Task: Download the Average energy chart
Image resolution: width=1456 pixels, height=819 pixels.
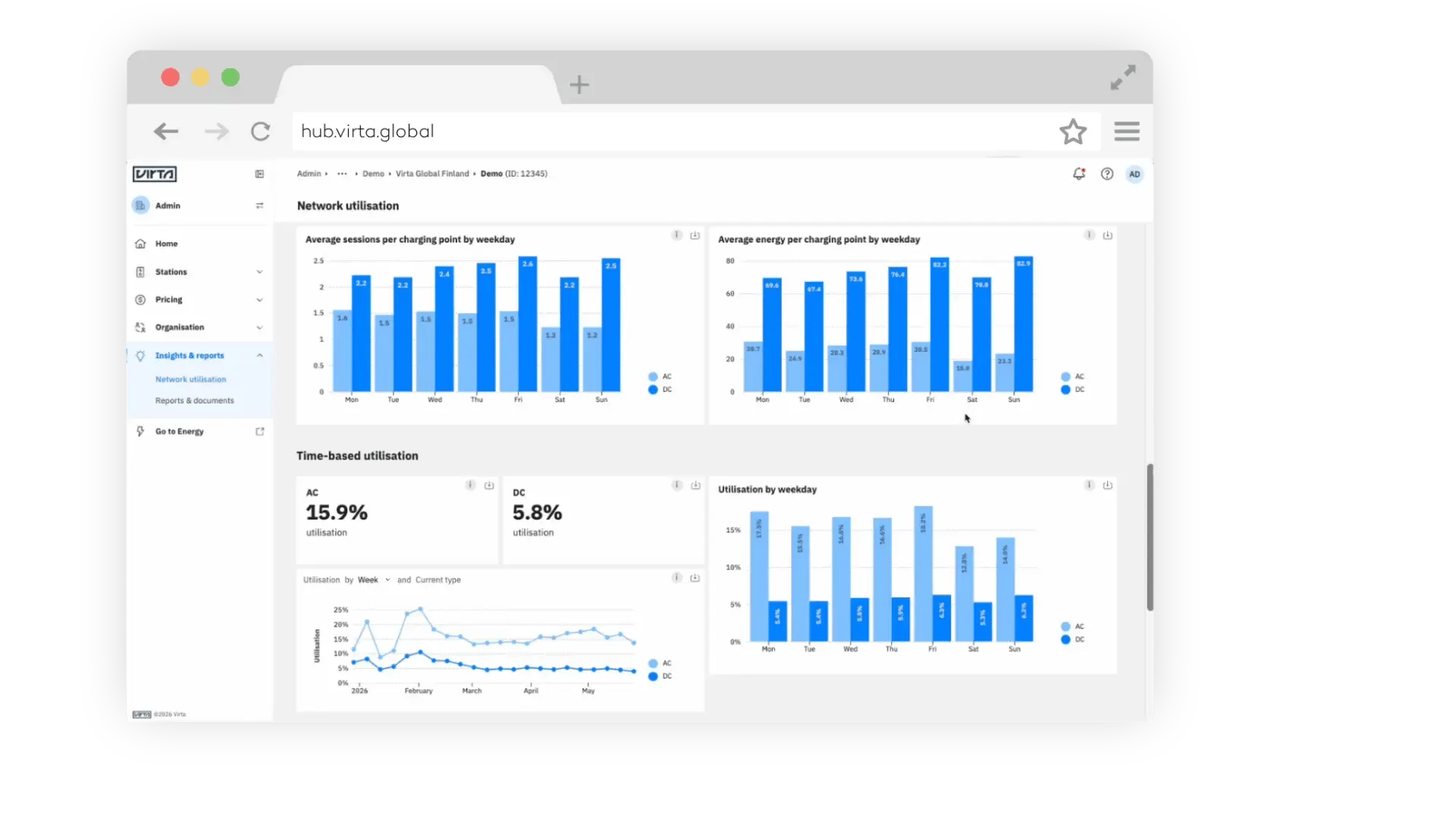Action: click(1107, 236)
